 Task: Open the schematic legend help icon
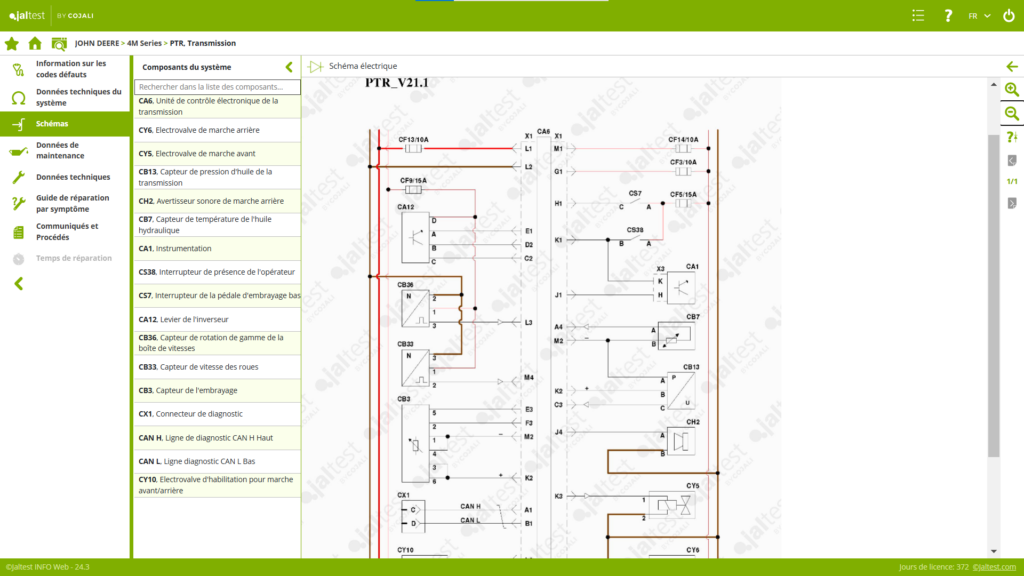pyautogui.click(x=1012, y=137)
